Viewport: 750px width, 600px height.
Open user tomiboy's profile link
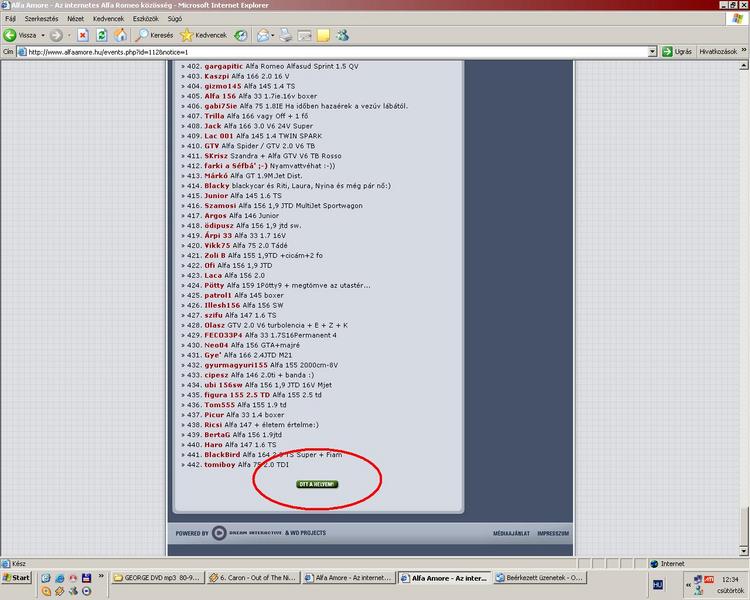point(220,465)
